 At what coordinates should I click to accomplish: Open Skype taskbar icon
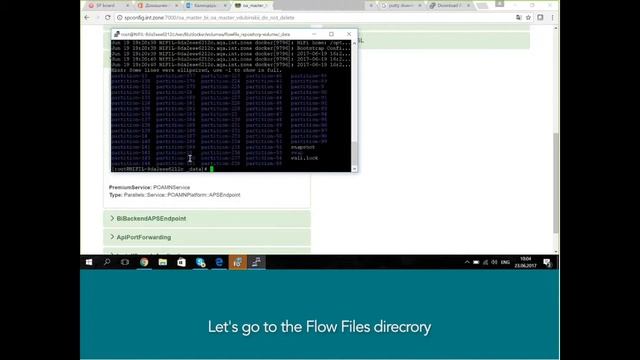pyautogui.click(x=200, y=262)
